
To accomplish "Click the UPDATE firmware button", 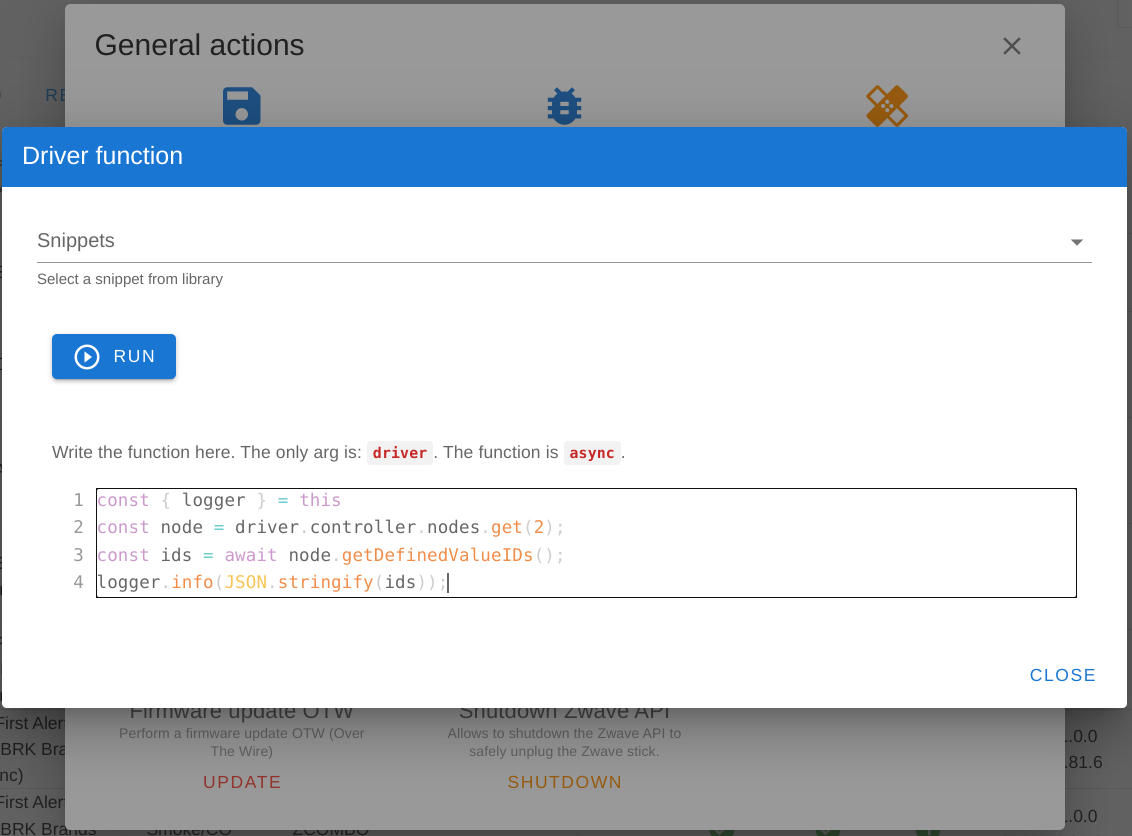I will coord(242,782).
